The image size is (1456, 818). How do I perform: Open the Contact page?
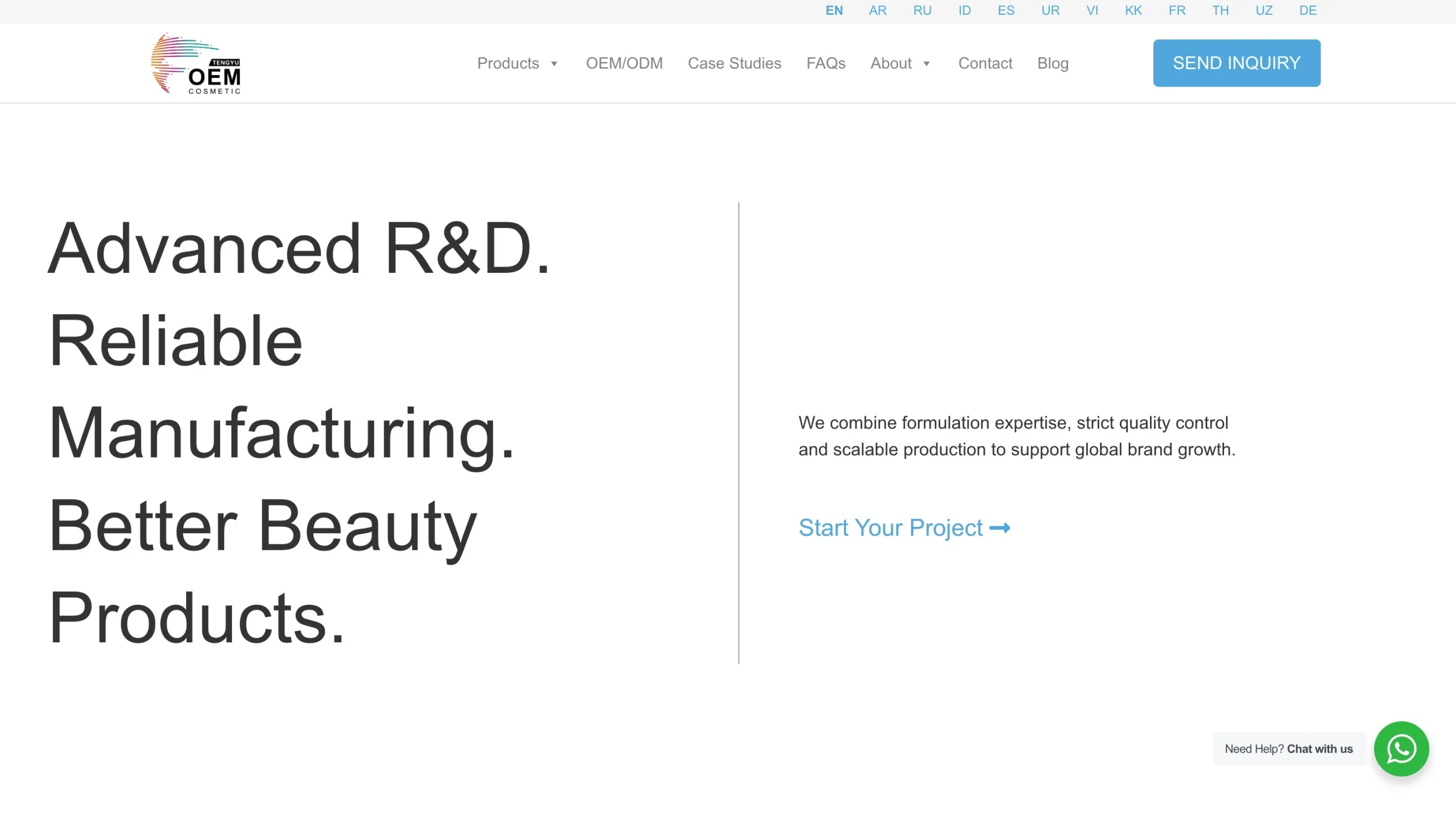pyautogui.click(x=985, y=63)
